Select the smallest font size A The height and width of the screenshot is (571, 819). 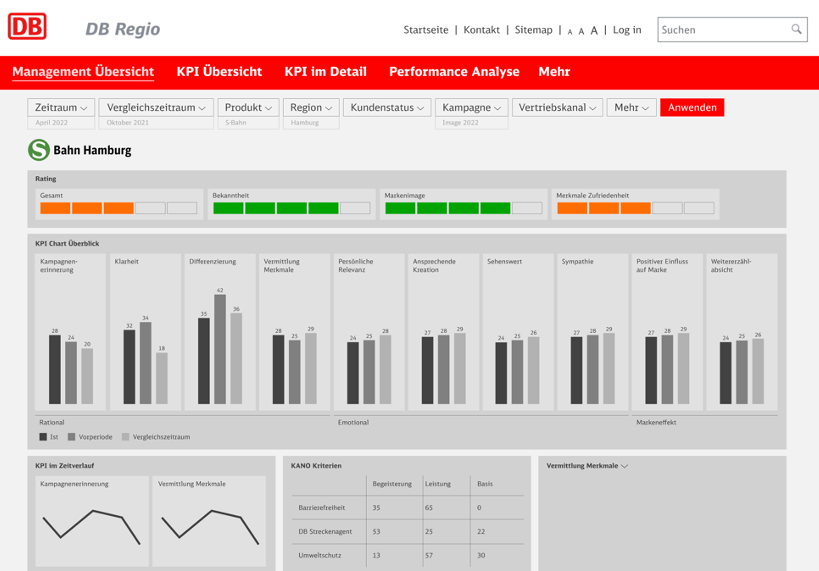click(x=570, y=32)
